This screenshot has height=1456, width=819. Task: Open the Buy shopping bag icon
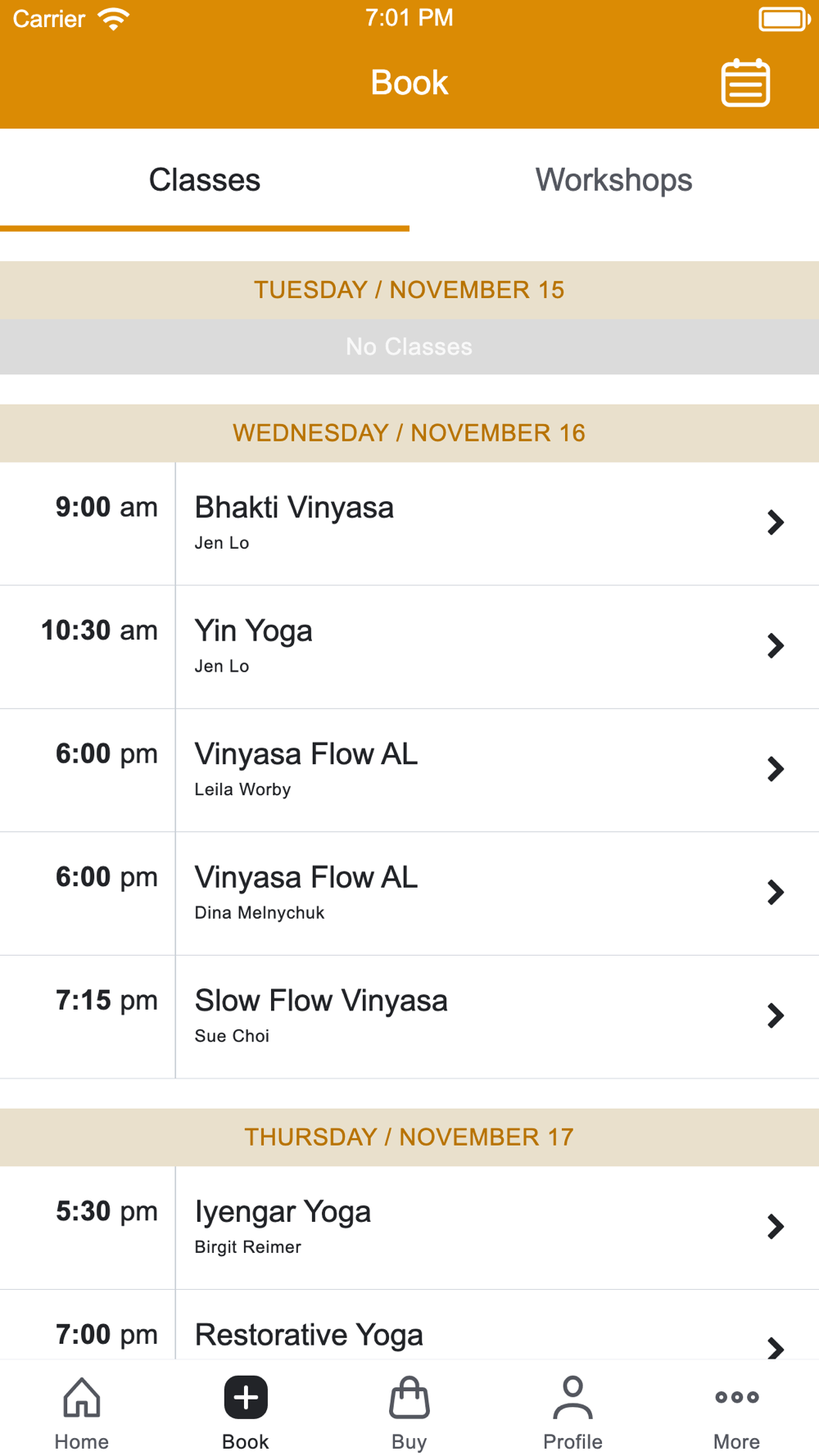coord(409,1398)
